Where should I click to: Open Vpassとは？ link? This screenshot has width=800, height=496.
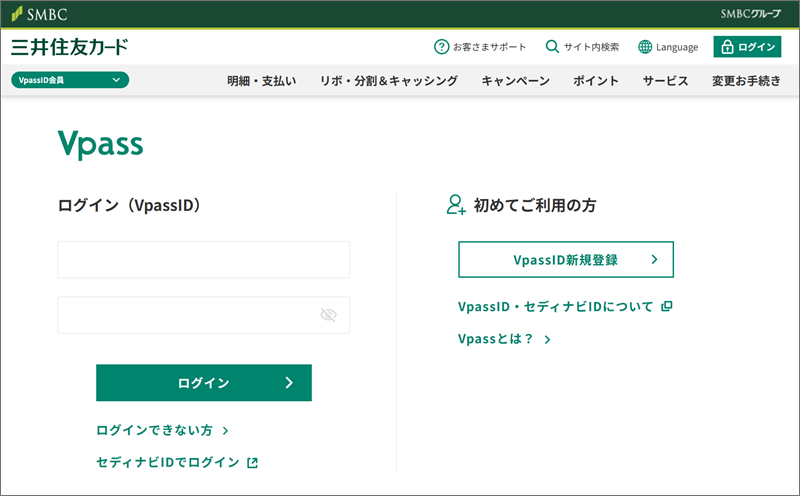pos(504,339)
